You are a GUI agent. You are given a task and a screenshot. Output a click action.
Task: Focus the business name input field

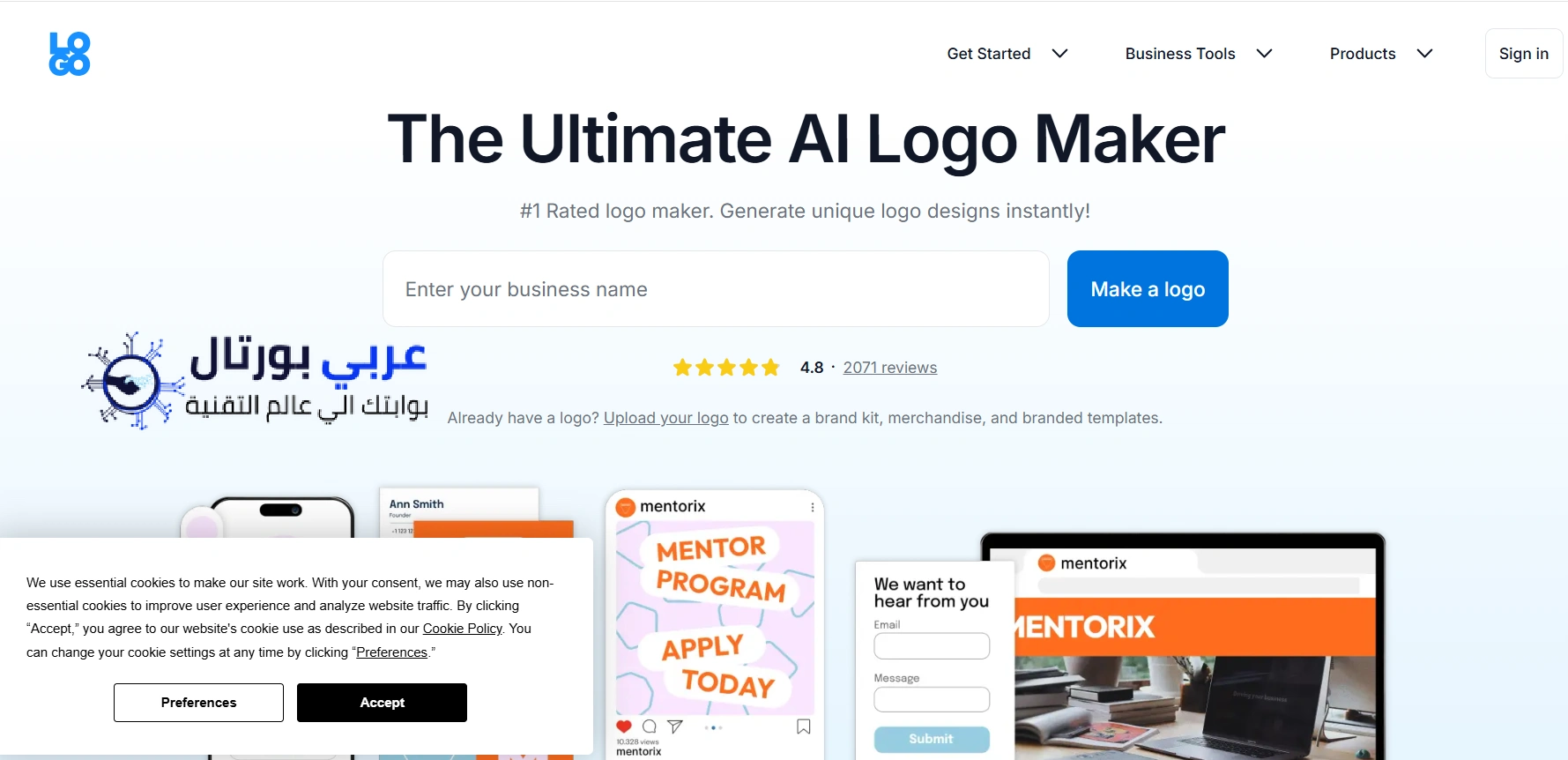[x=716, y=289]
